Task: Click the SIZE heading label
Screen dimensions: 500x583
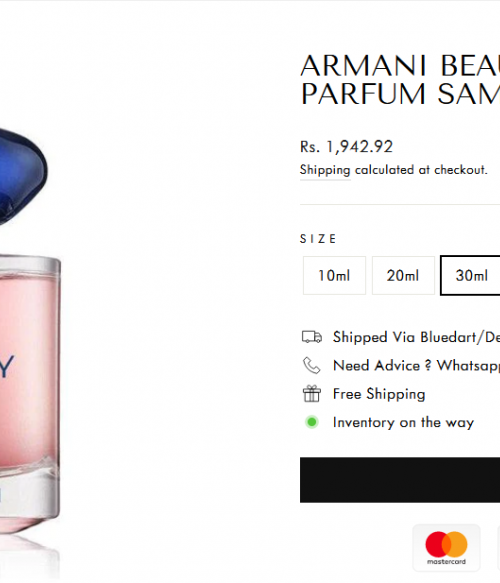Action: pyautogui.click(x=318, y=239)
